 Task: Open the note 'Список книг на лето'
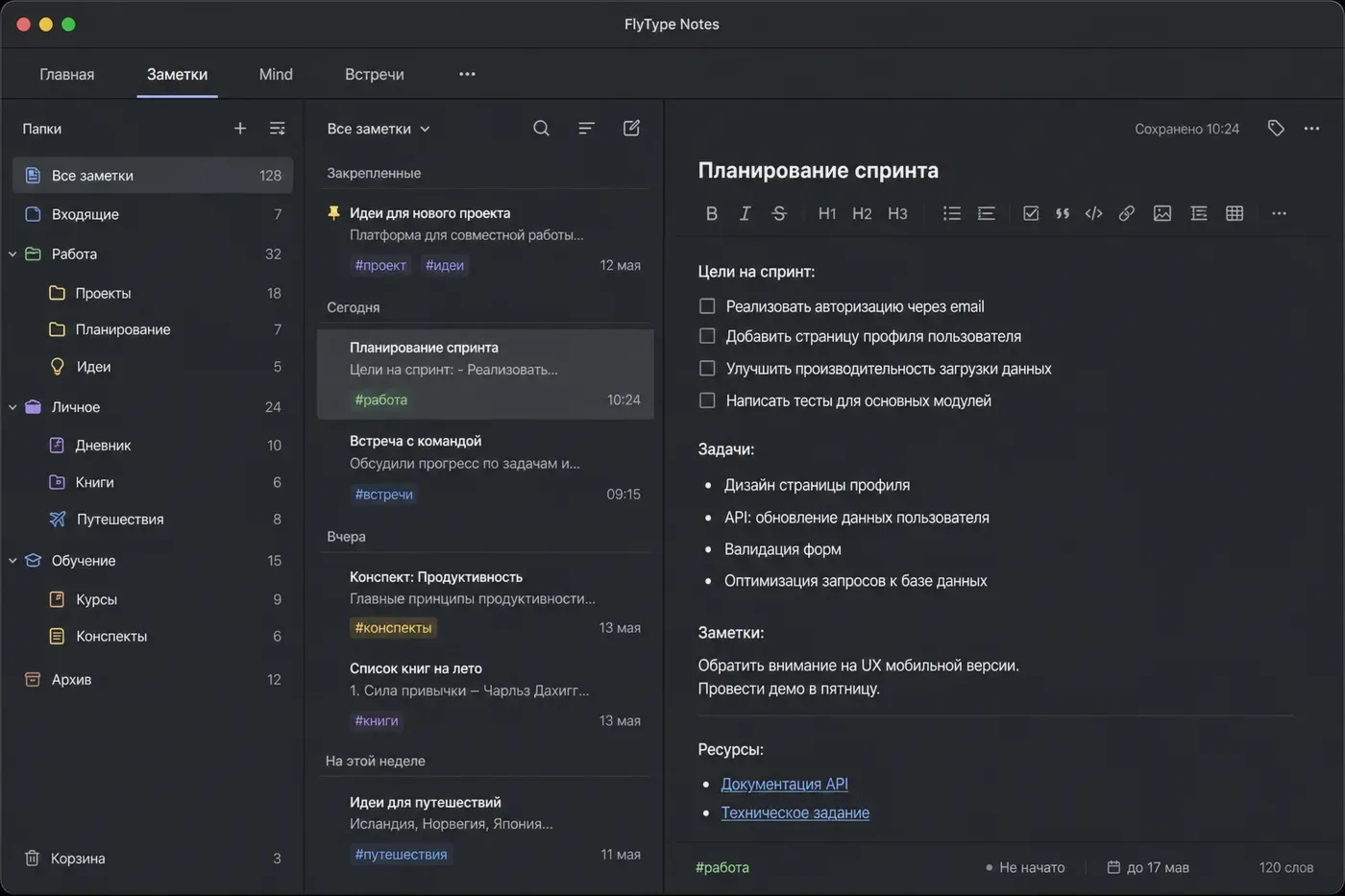coord(485,694)
